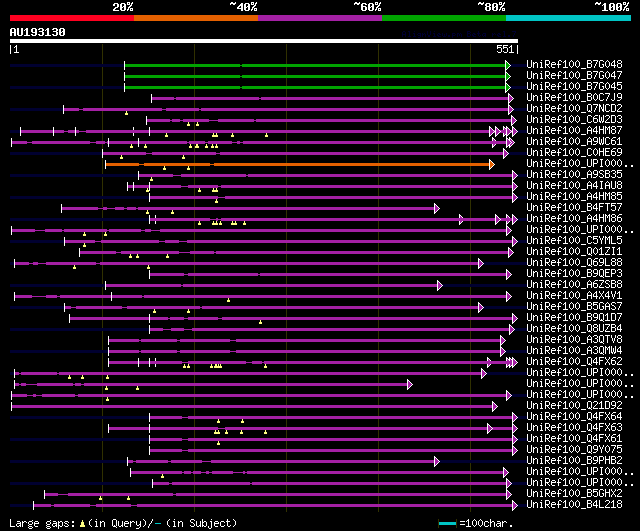Select the UniRef100_B9PHB2 label
The image size is (640, 531).
coord(574,461)
